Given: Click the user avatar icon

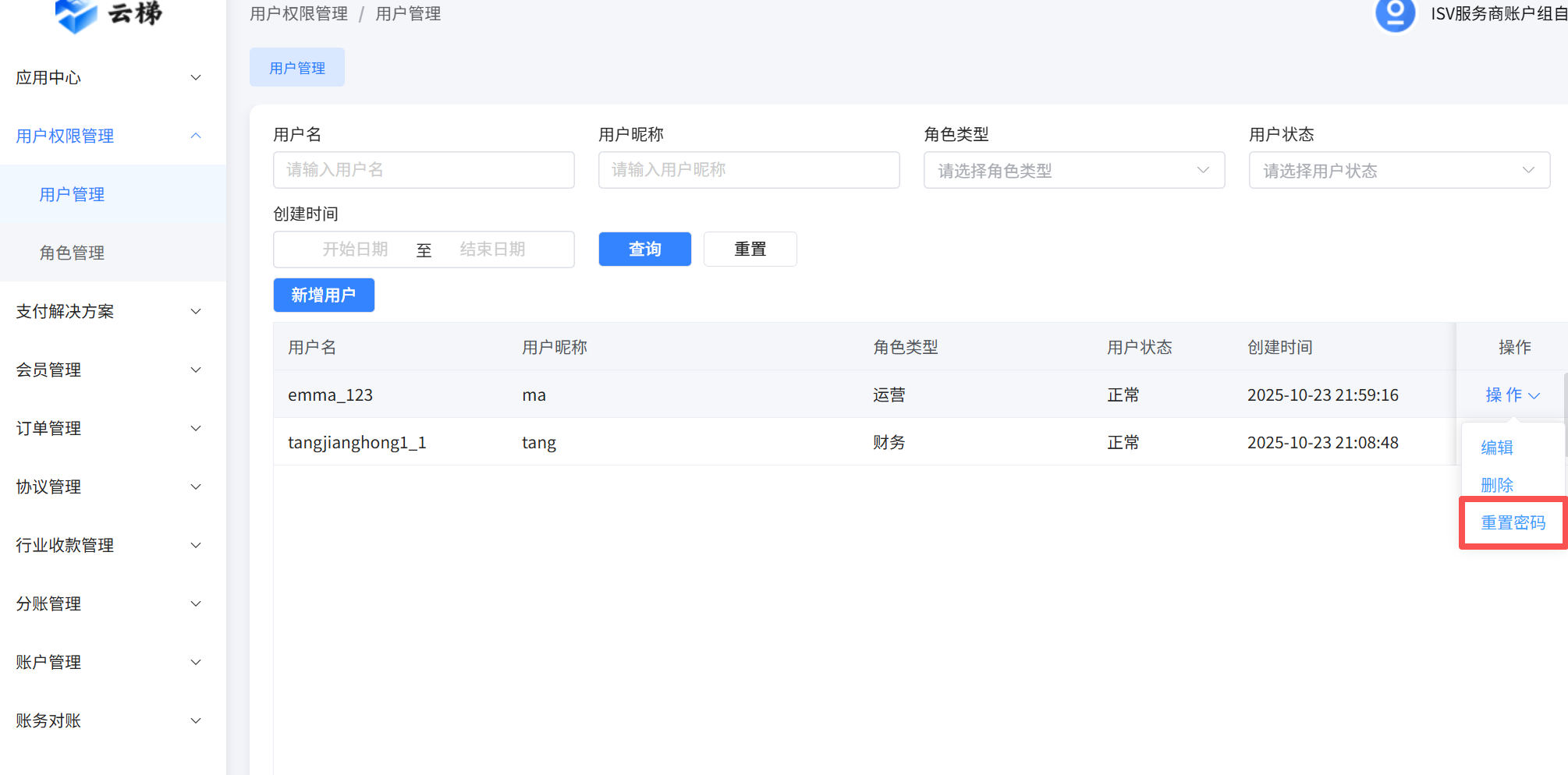Looking at the screenshot, I should click(1395, 14).
